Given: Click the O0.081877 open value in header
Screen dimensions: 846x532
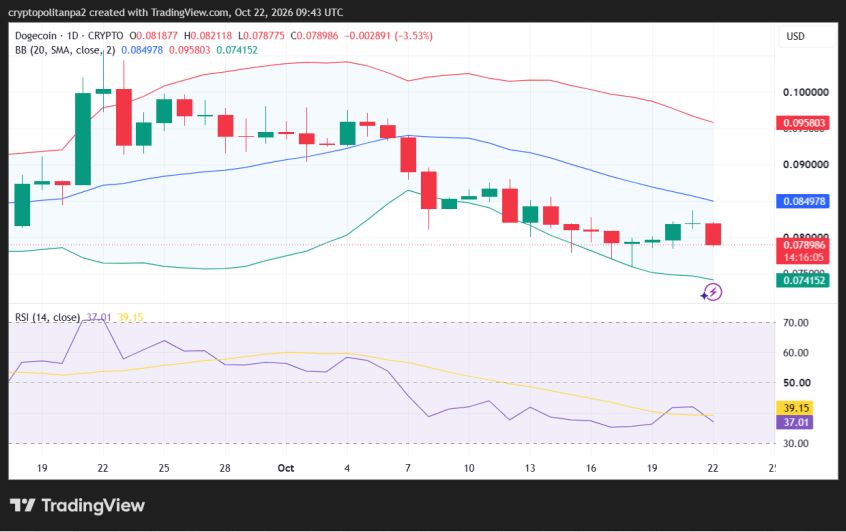Looking at the screenshot, I should [x=153, y=36].
